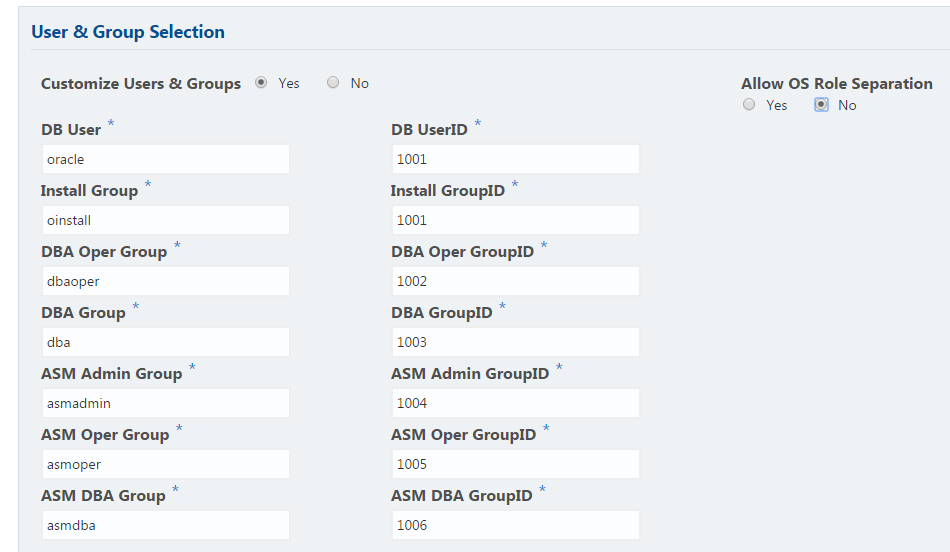Screen dimensions: 950x552
Task: Click the User & Group Selection heading
Action: pyautogui.click(x=128, y=32)
